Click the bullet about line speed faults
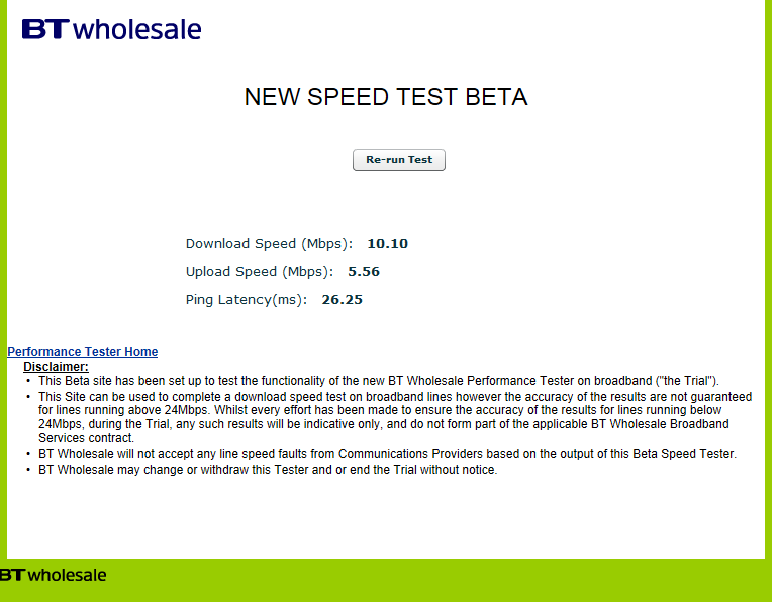 pyautogui.click(x=387, y=454)
